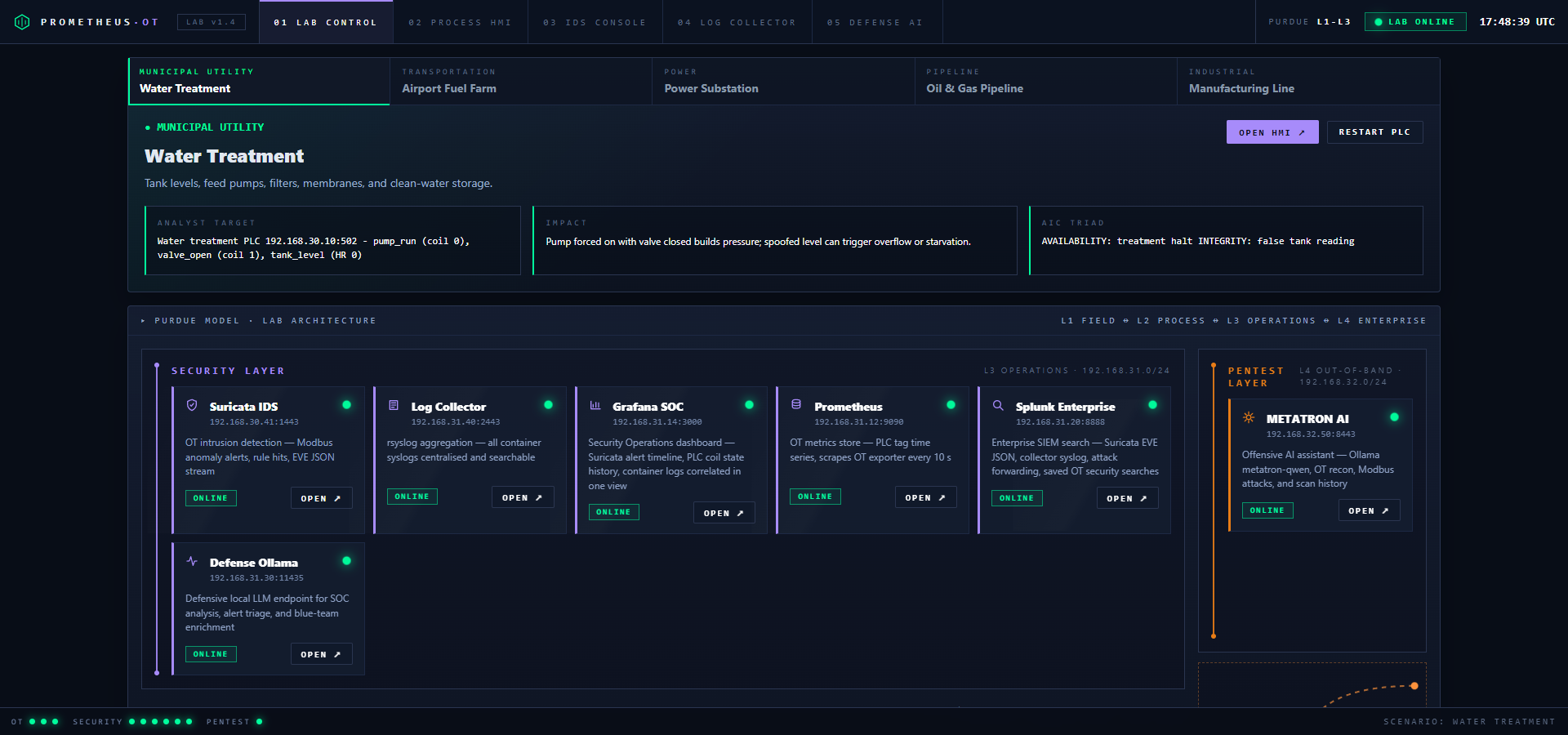Switch to the 02 Process HMI tab

461,22
